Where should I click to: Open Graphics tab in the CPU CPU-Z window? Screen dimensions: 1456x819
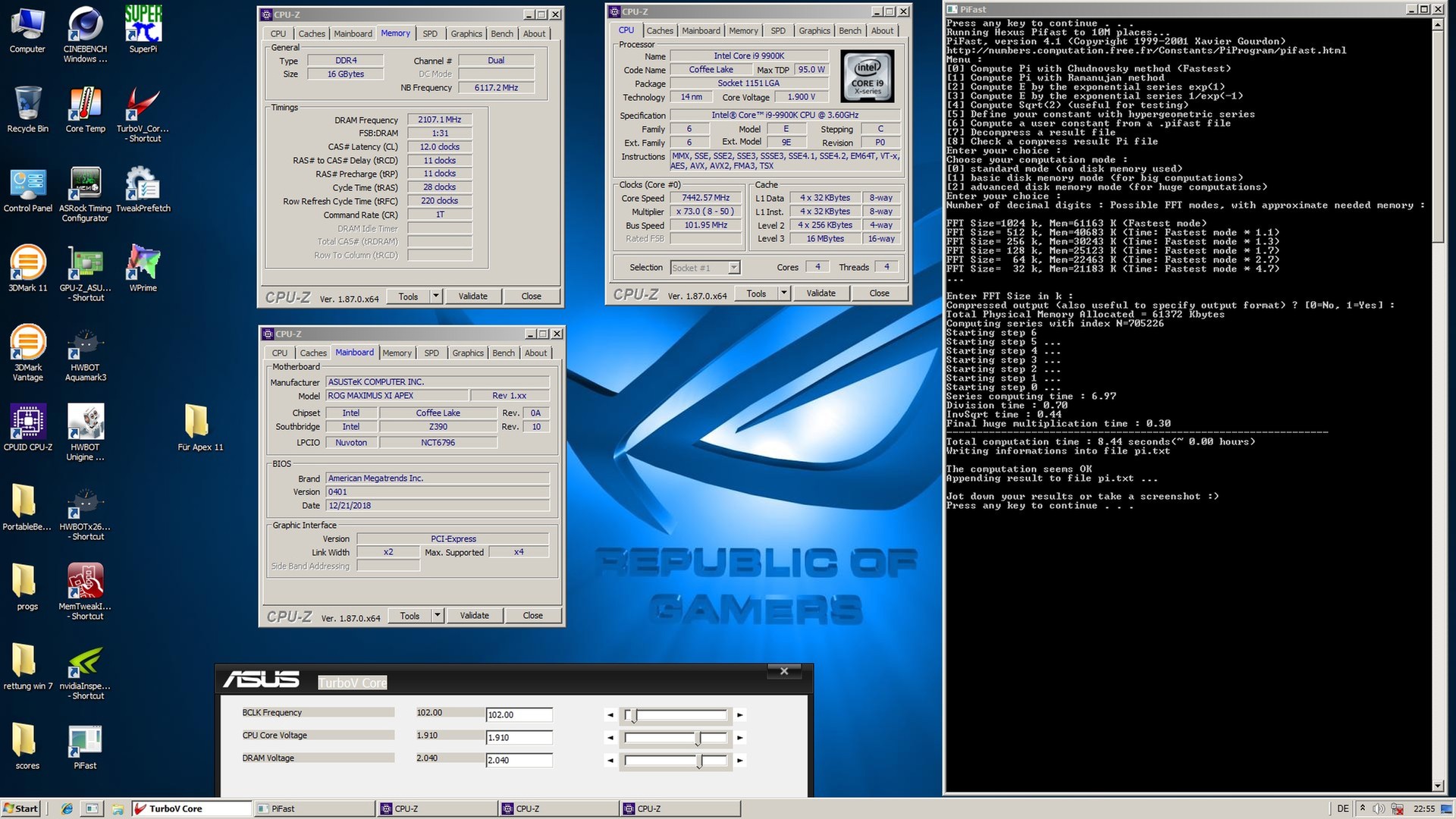pyautogui.click(x=814, y=31)
